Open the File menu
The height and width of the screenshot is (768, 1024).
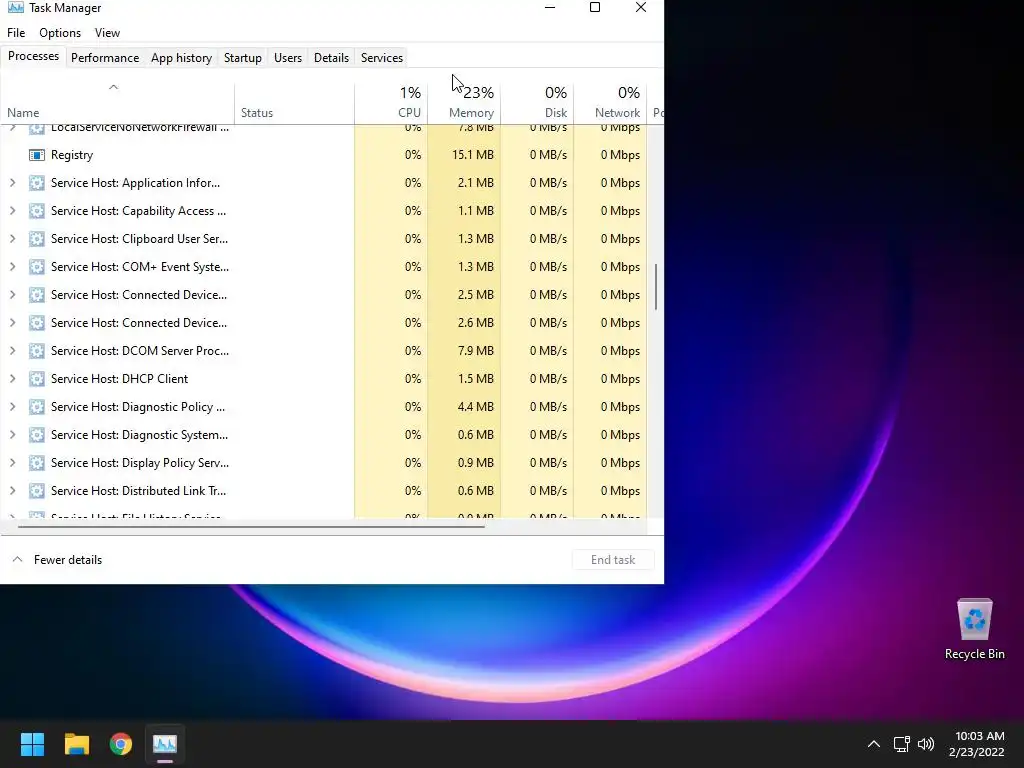pyautogui.click(x=16, y=33)
